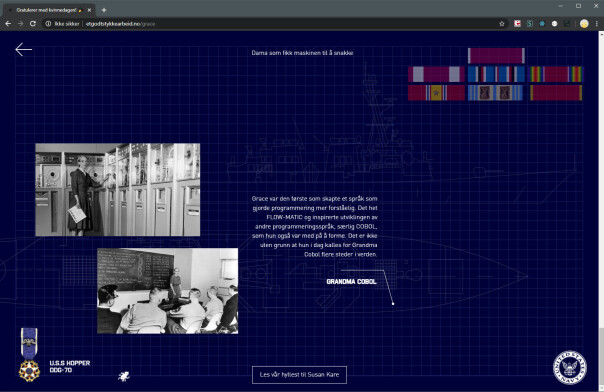
Task: Click the 'U.S.S HOPPER DDG-70' label
Action: click(70, 367)
